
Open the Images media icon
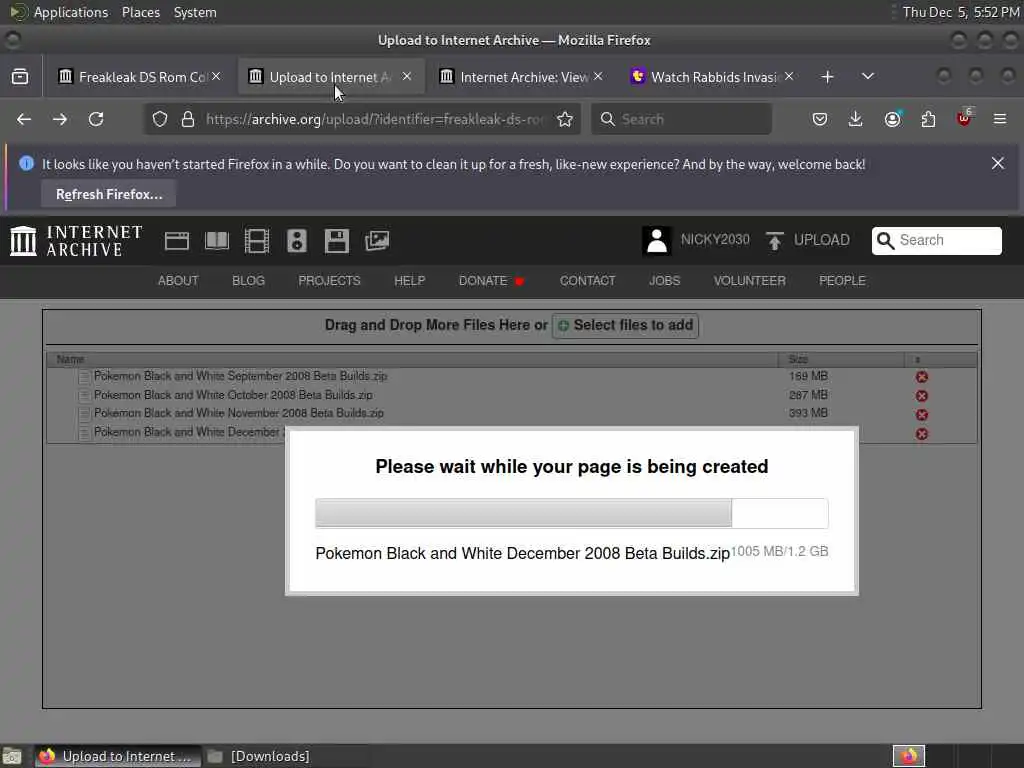377,241
